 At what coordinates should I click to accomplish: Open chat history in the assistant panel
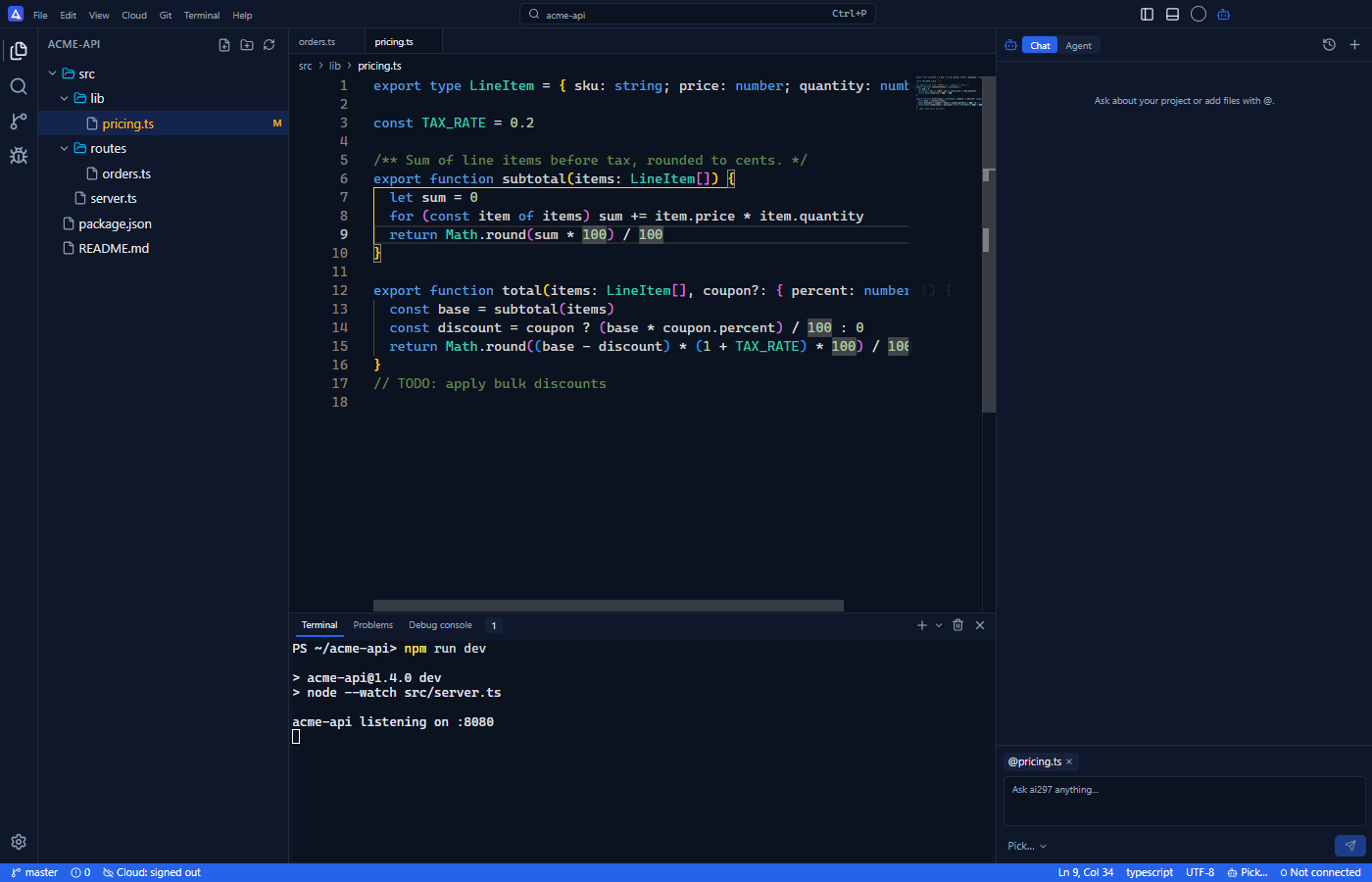1329,45
